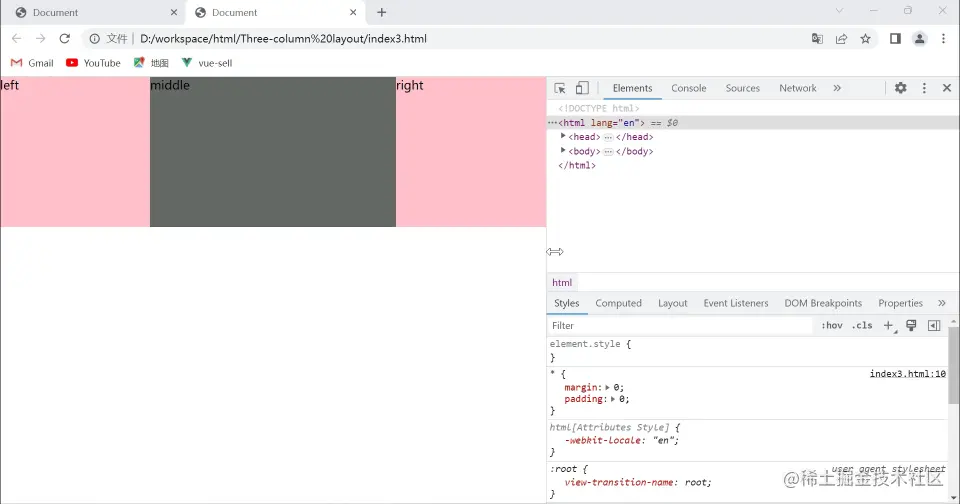The width and height of the screenshot is (960, 504).
Task: Add a new style rule plus icon
Action: (x=888, y=326)
